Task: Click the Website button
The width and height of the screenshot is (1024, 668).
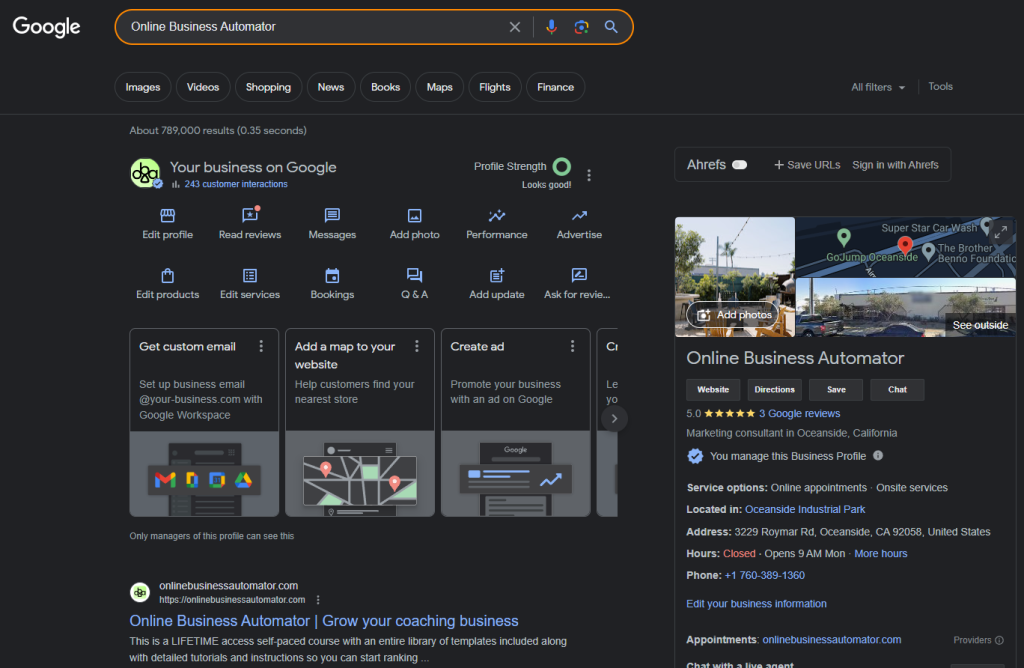Action: pos(712,389)
